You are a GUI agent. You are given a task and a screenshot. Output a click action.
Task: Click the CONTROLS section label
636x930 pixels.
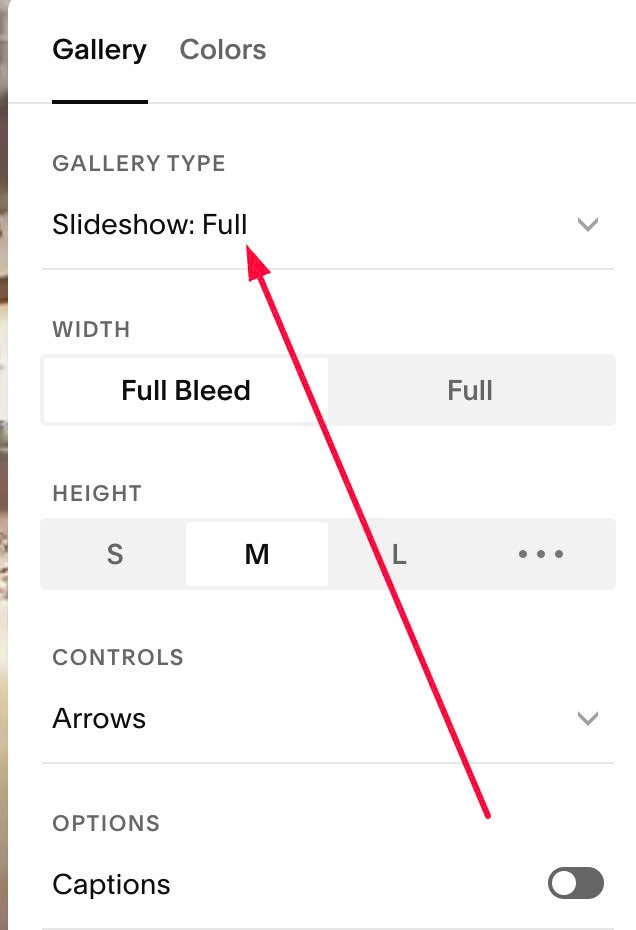click(x=118, y=657)
